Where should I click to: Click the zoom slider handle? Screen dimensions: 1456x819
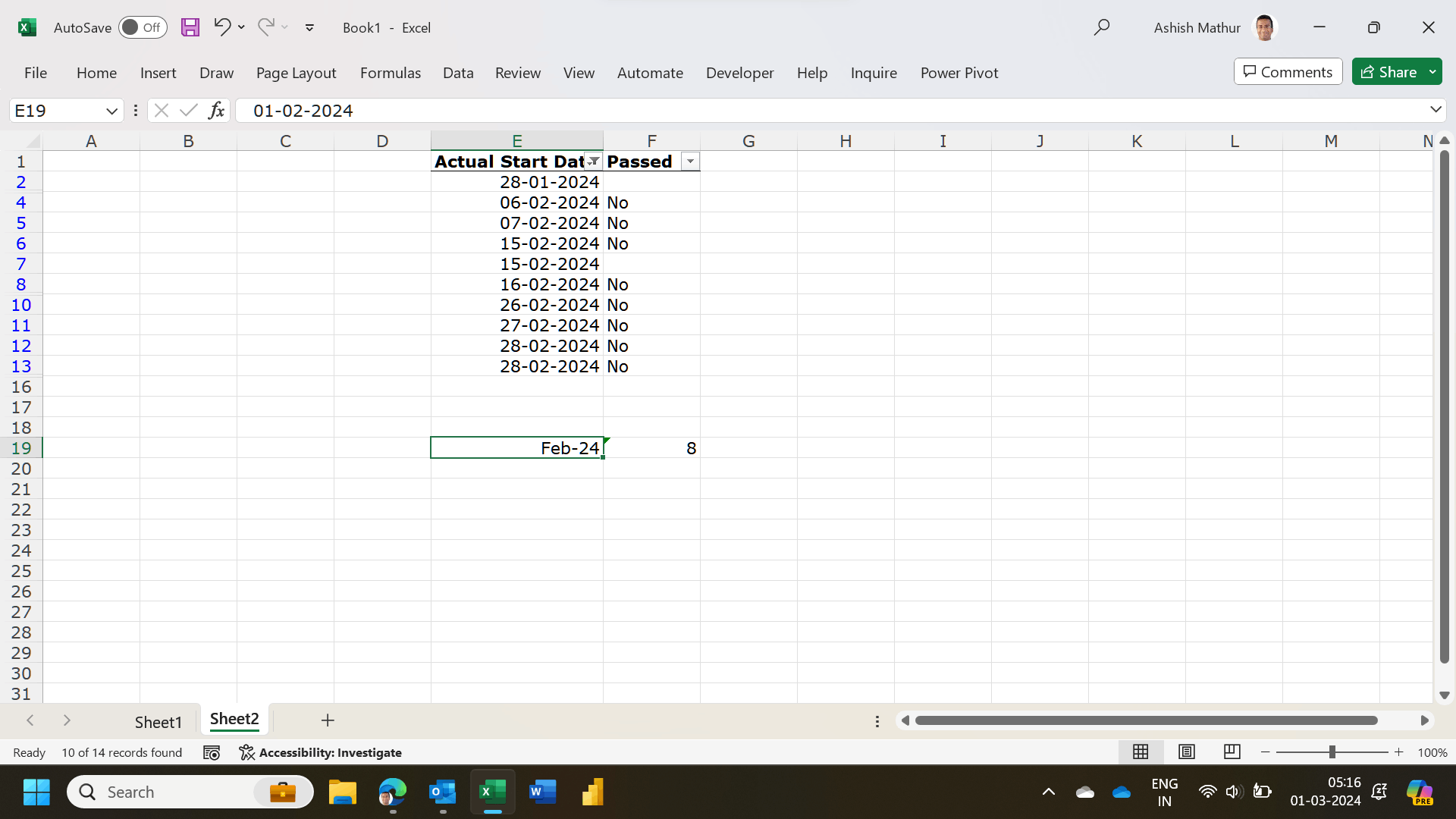tap(1332, 752)
